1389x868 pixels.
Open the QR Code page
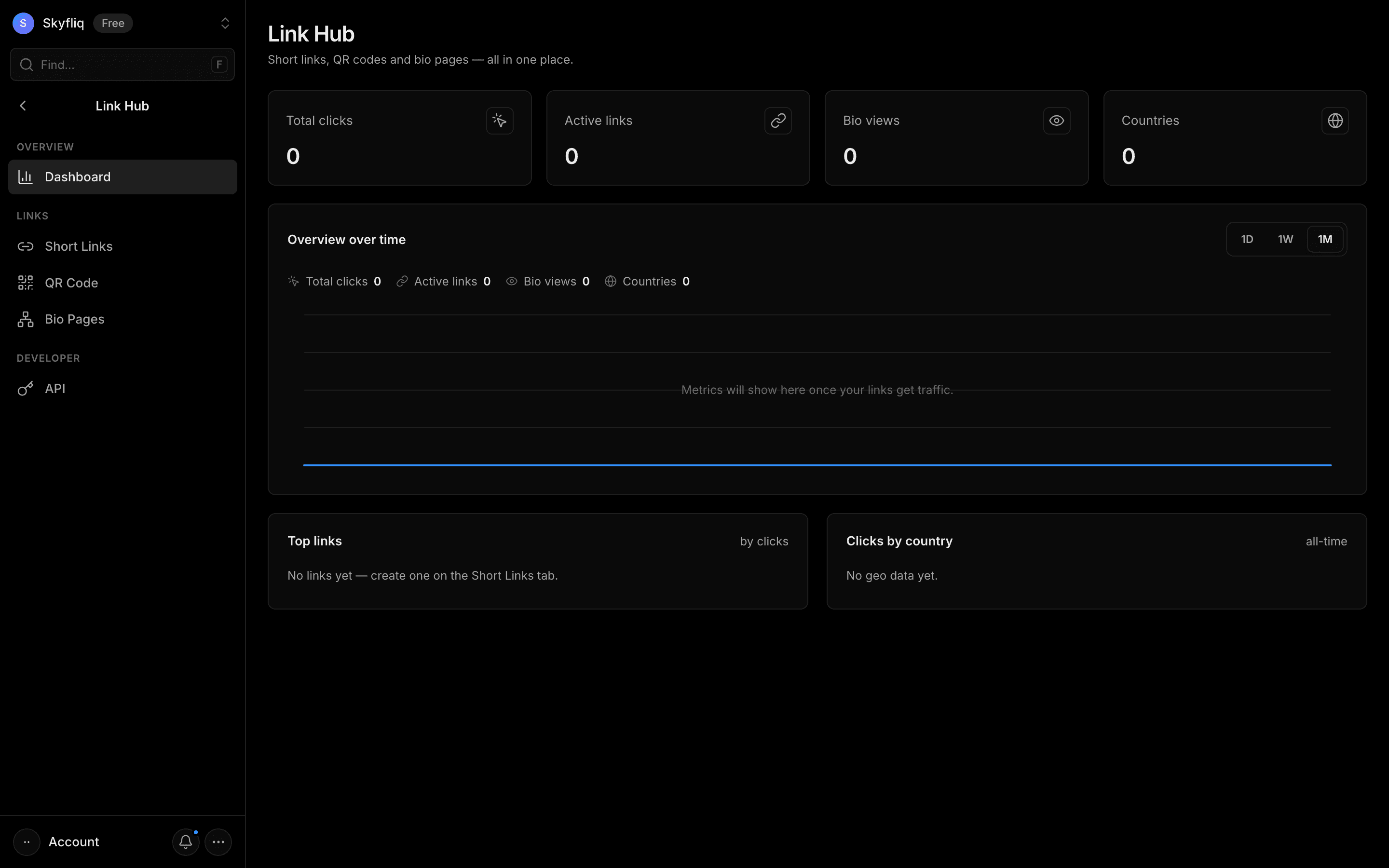tap(122, 283)
